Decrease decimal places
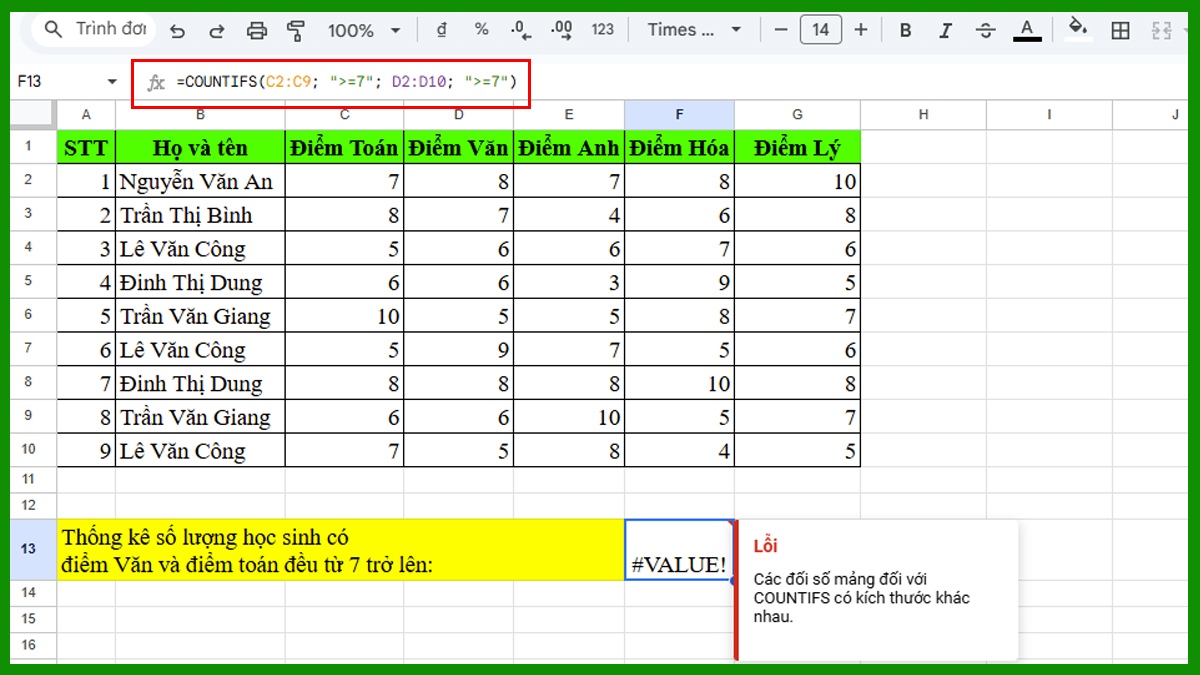Viewport: 1200px width, 675px height. [519, 30]
